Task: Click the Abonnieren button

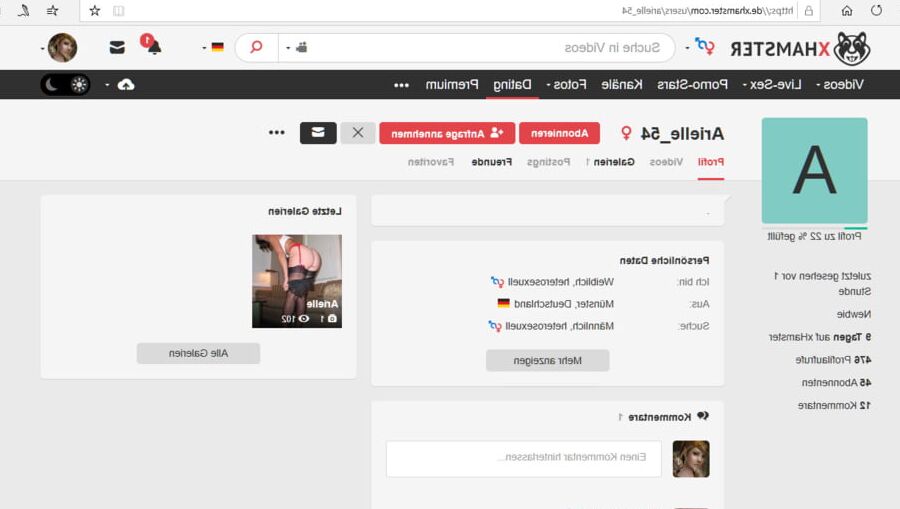Action: tap(559, 133)
